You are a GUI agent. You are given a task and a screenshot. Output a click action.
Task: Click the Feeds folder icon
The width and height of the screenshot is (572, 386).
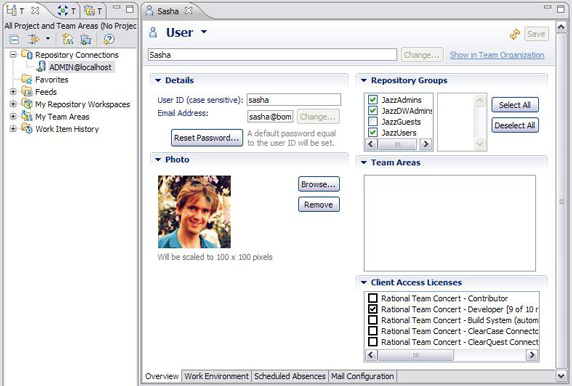27,91
